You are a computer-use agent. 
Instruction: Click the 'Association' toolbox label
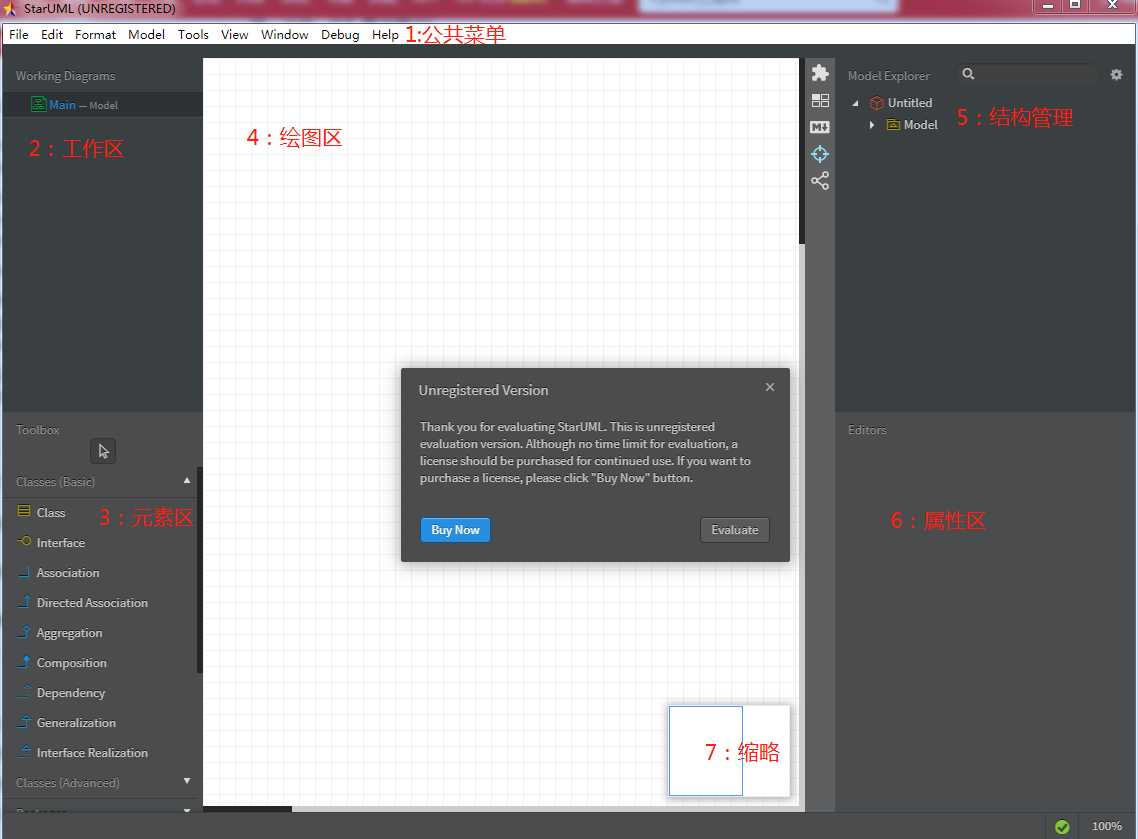[68, 573]
